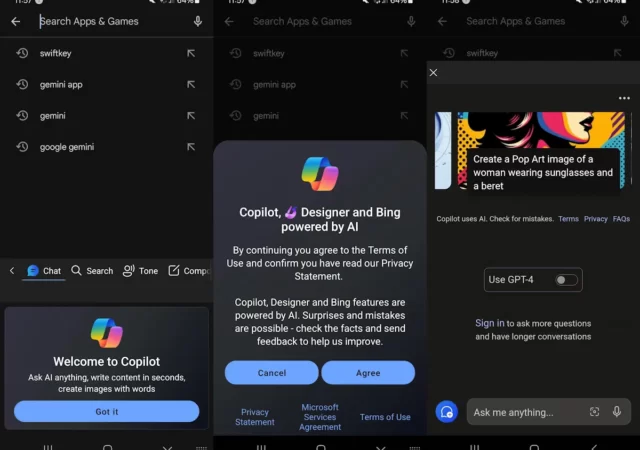Tap the partially visible prompt card on left
Image resolution: width=640 pixels, height=450 pixels.
(443, 150)
